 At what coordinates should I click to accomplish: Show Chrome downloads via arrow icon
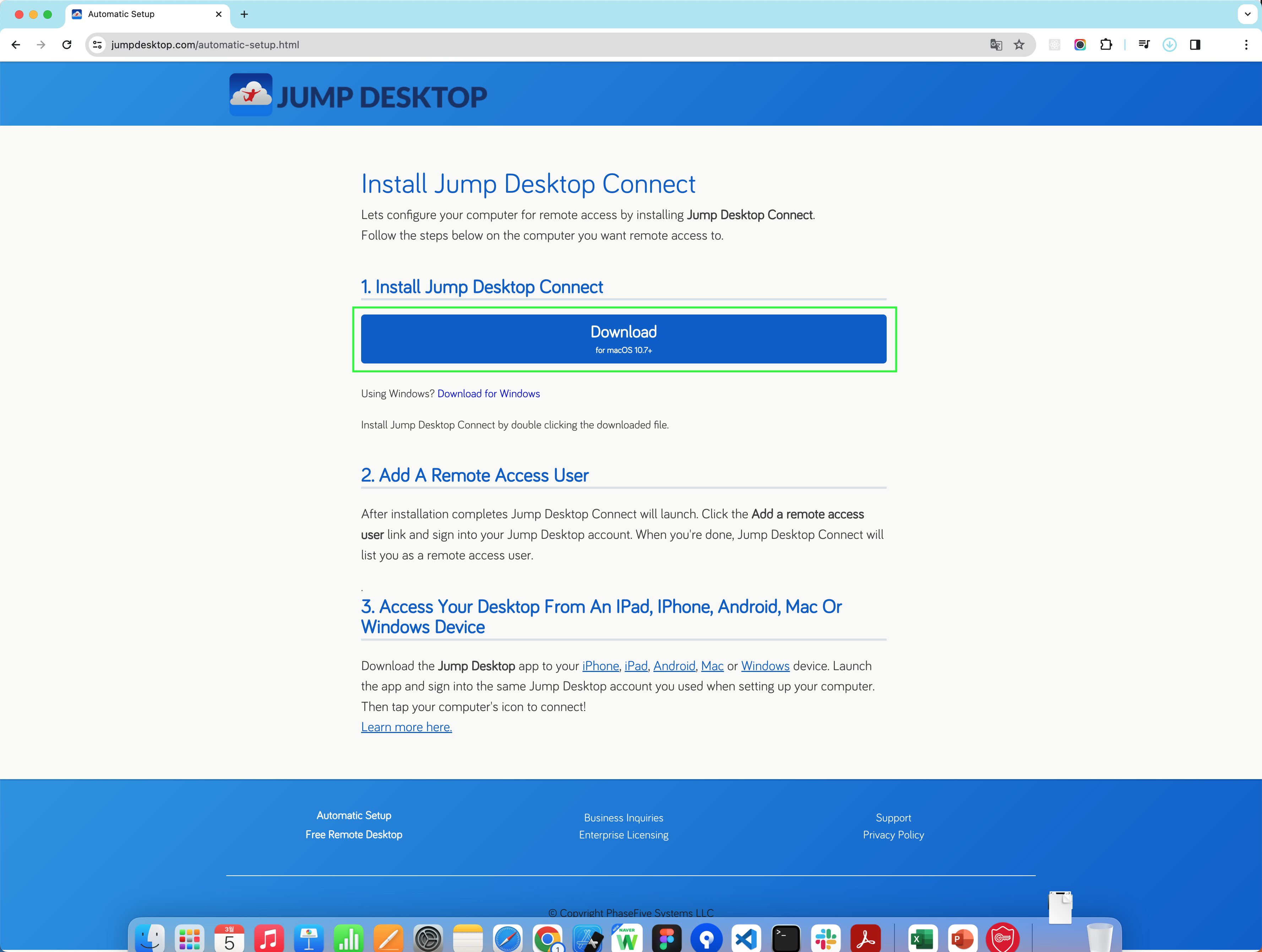click(x=1169, y=44)
